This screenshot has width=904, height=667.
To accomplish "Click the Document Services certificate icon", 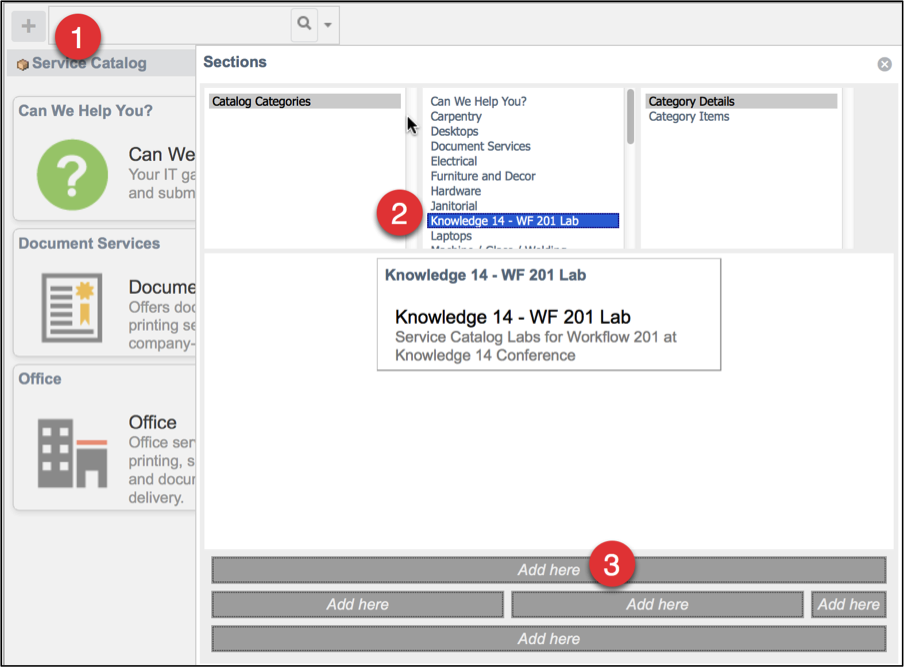I will click(x=72, y=307).
